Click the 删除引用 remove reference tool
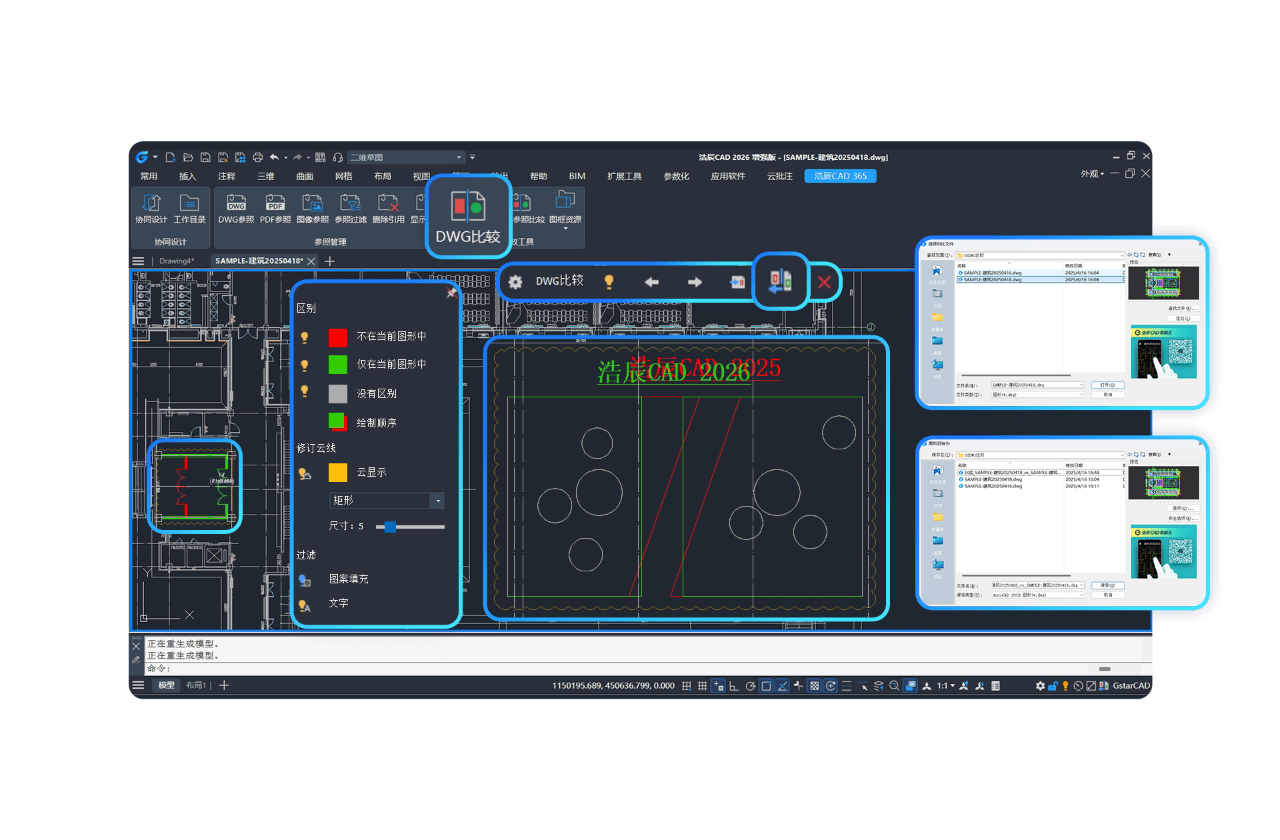1280x840 pixels. point(388,208)
